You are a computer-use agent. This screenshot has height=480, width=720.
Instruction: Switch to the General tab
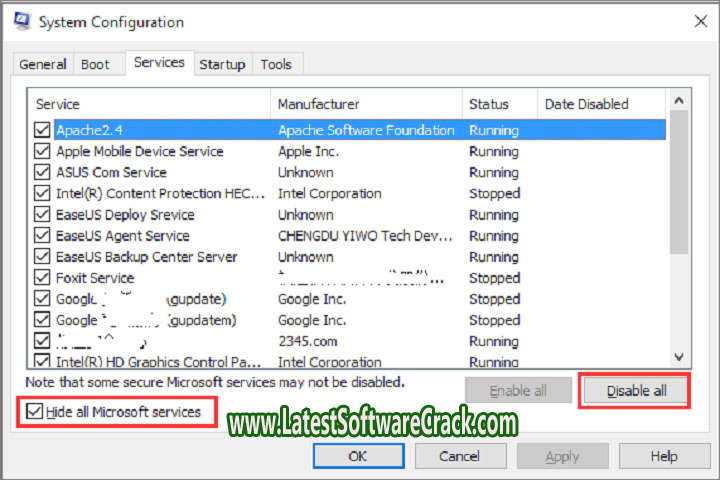(43, 64)
